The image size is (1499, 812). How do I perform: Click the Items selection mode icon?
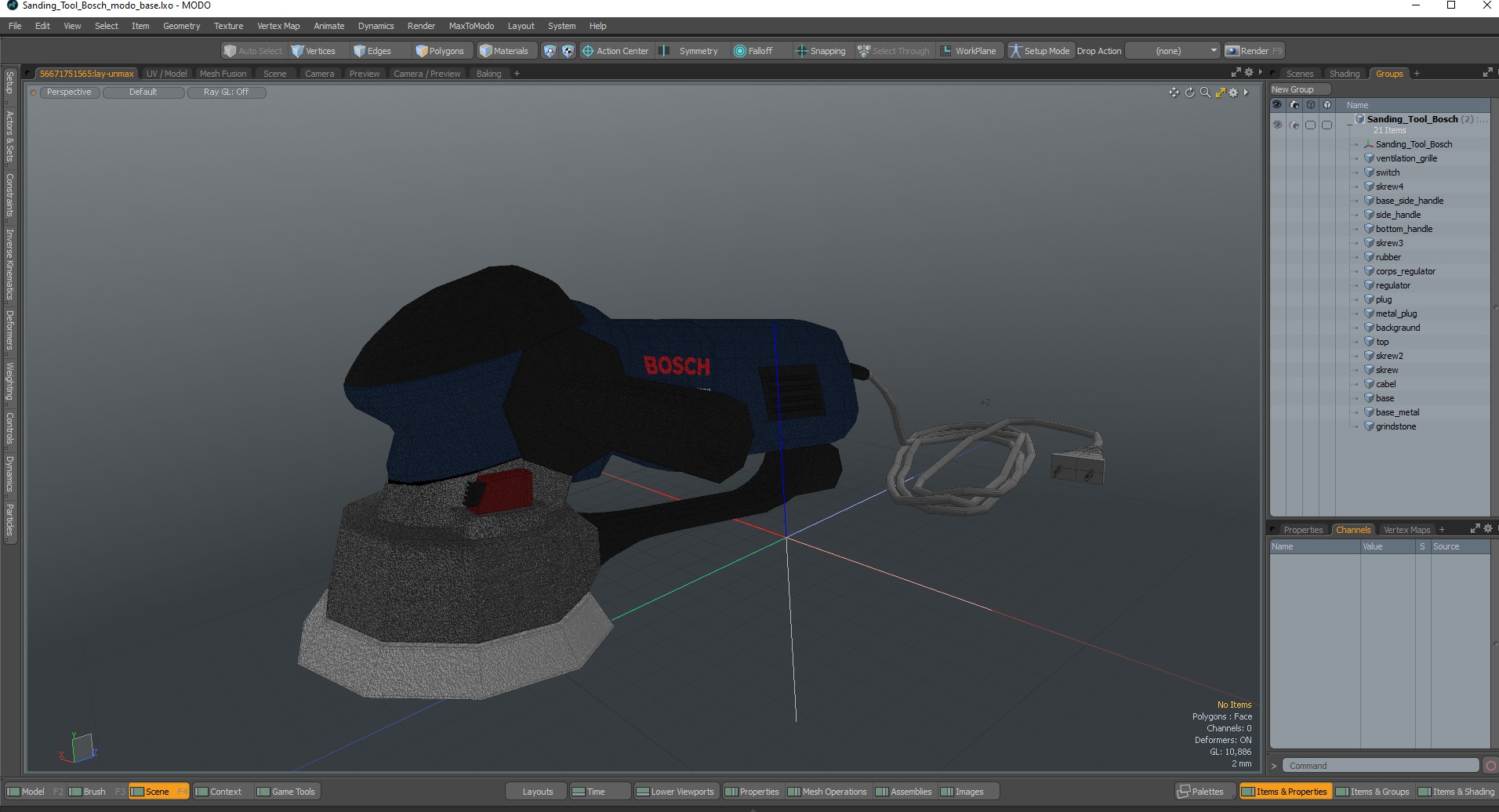click(x=550, y=51)
